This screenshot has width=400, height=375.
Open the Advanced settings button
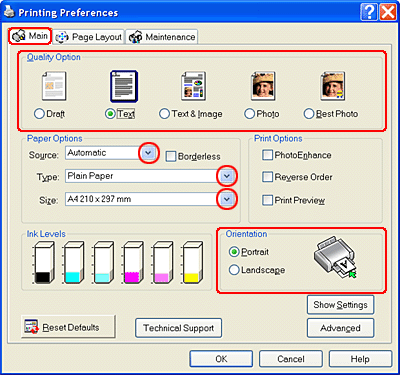pos(340,328)
